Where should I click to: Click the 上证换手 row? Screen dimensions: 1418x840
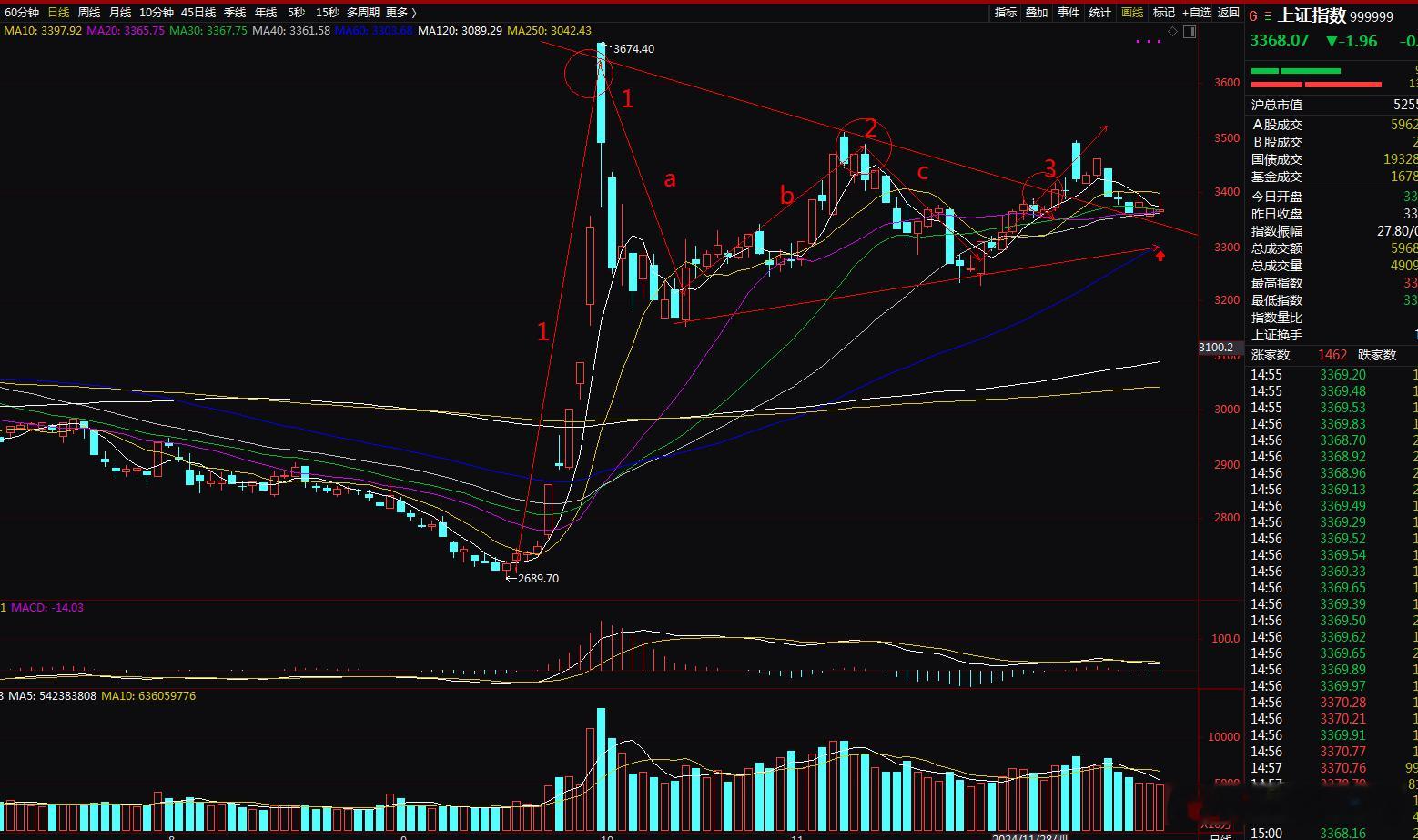(1332, 334)
